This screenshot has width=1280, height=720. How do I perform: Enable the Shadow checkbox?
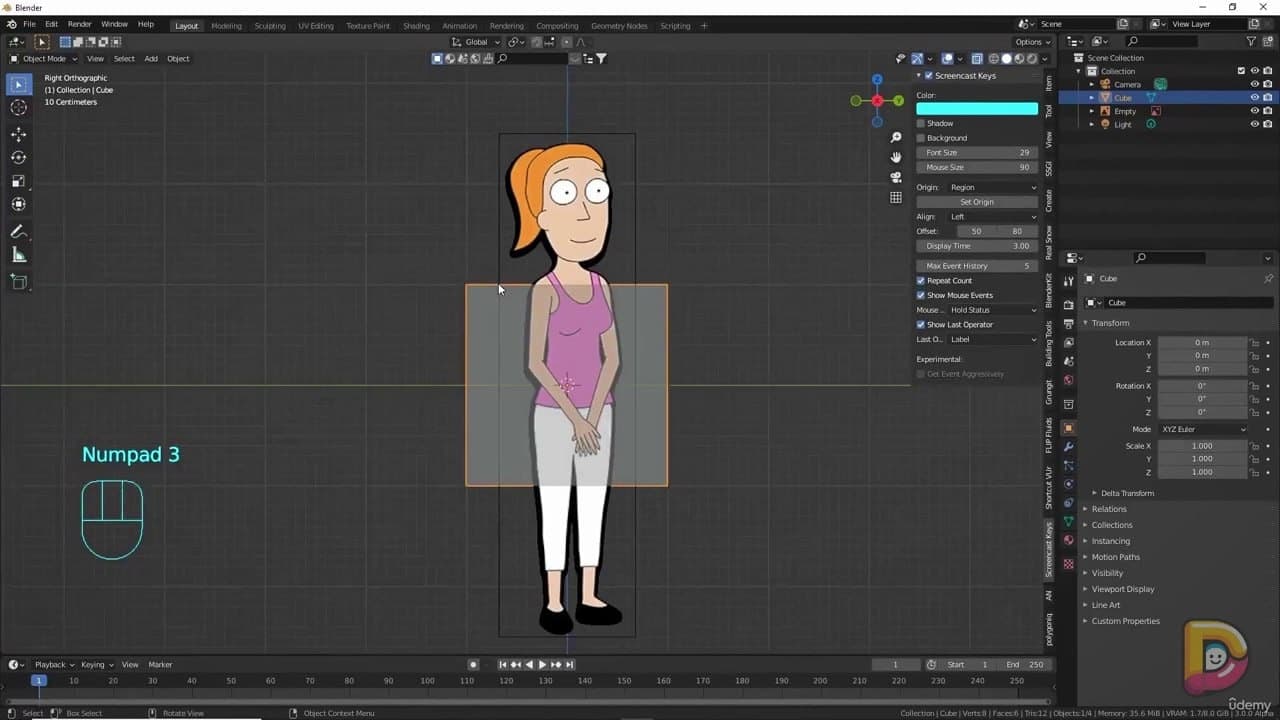point(921,123)
